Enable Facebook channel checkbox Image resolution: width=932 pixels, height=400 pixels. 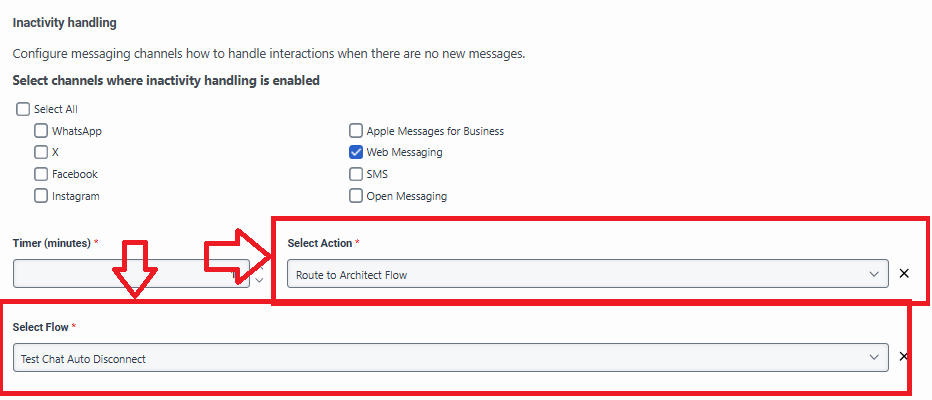pos(41,174)
